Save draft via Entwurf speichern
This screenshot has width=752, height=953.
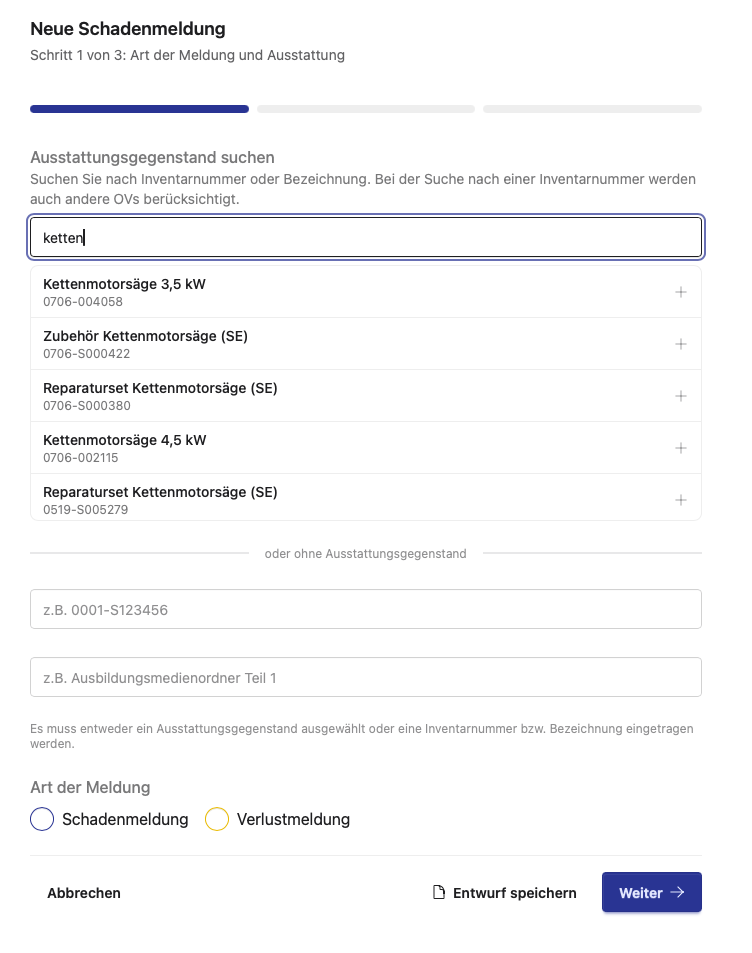514,892
